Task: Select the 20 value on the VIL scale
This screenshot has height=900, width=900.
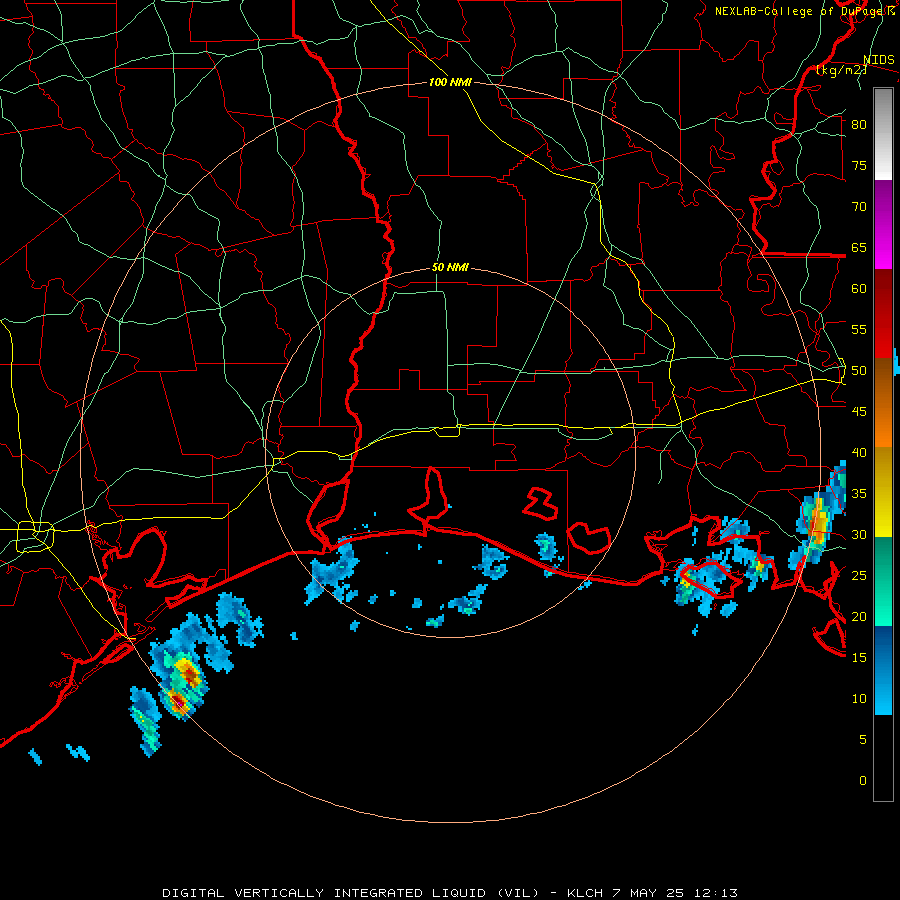Action: pyautogui.click(x=859, y=616)
